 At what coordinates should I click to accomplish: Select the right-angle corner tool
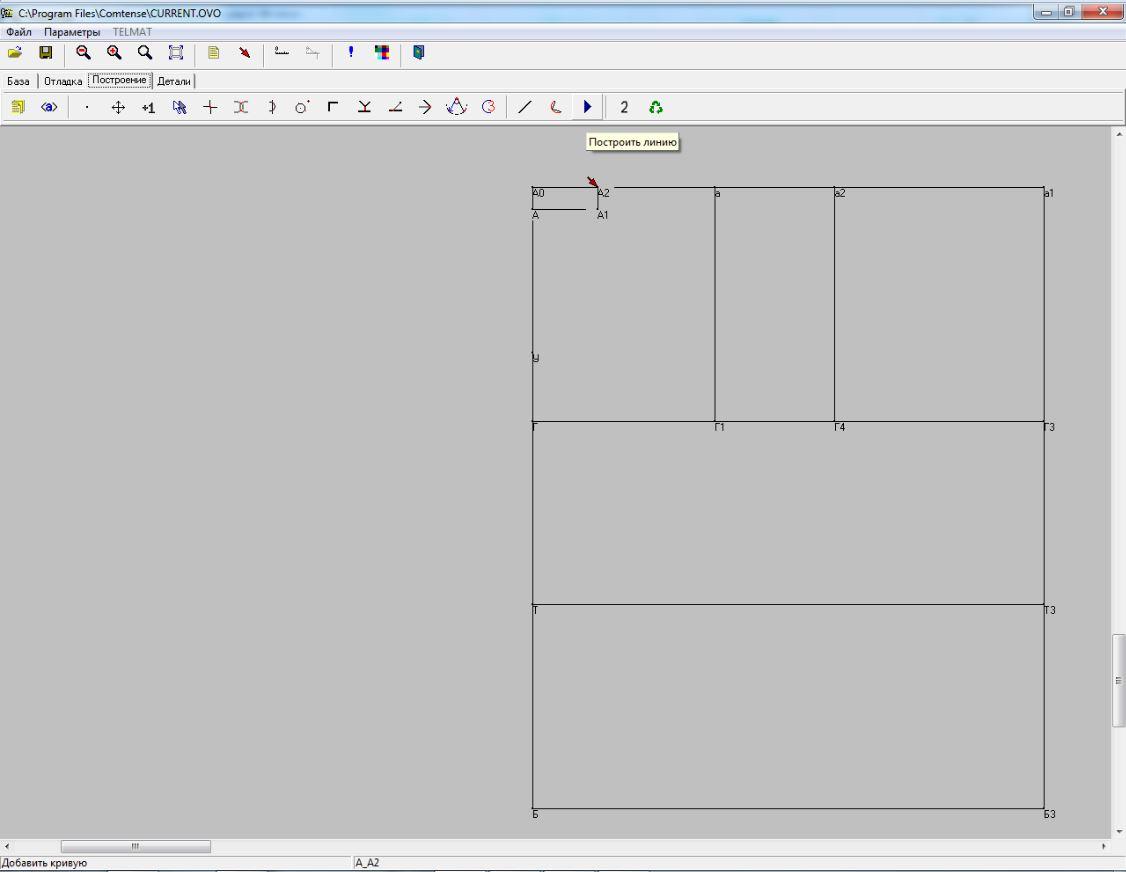tap(333, 107)
